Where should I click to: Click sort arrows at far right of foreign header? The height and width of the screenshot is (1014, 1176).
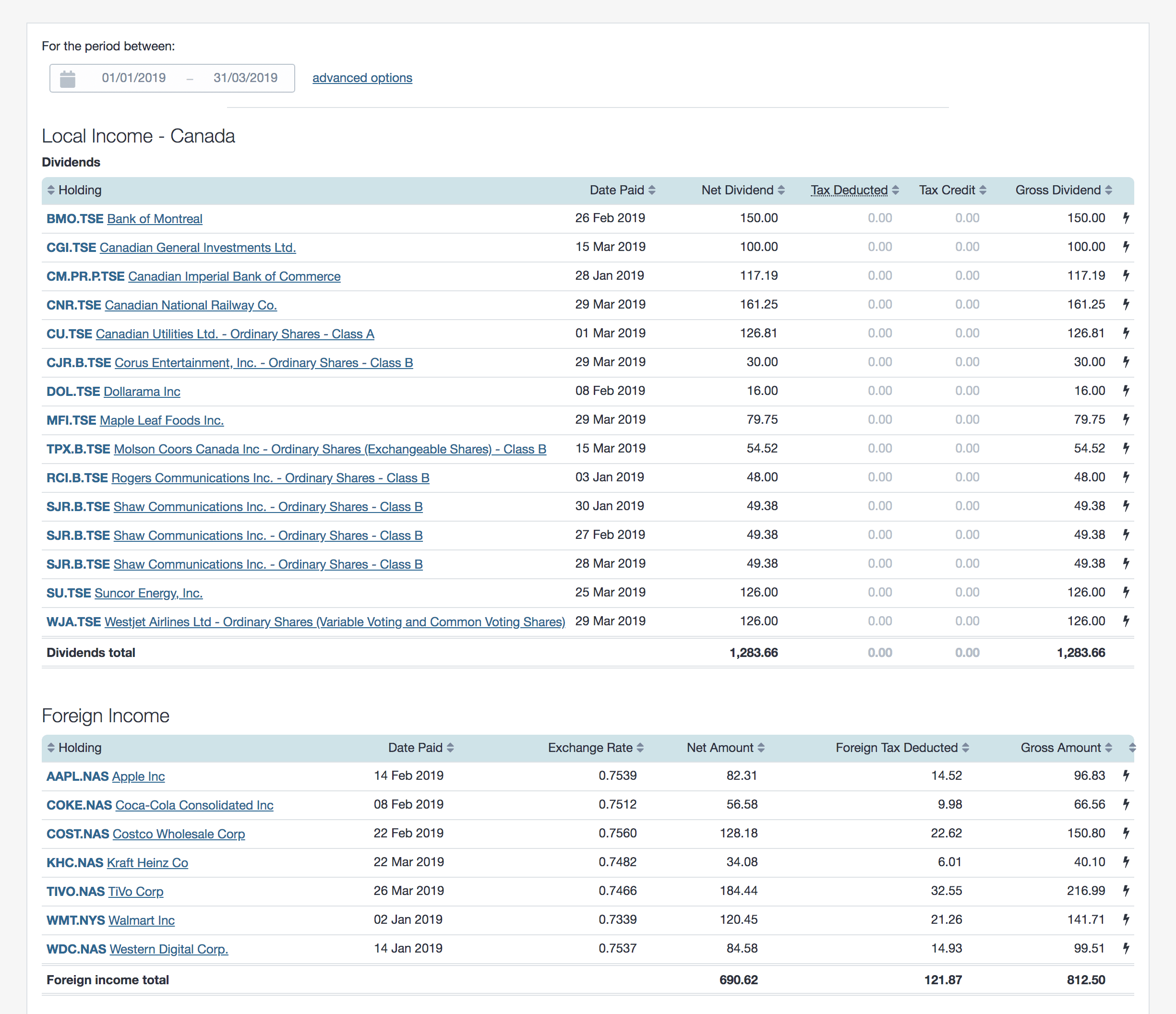point(1132,748)
